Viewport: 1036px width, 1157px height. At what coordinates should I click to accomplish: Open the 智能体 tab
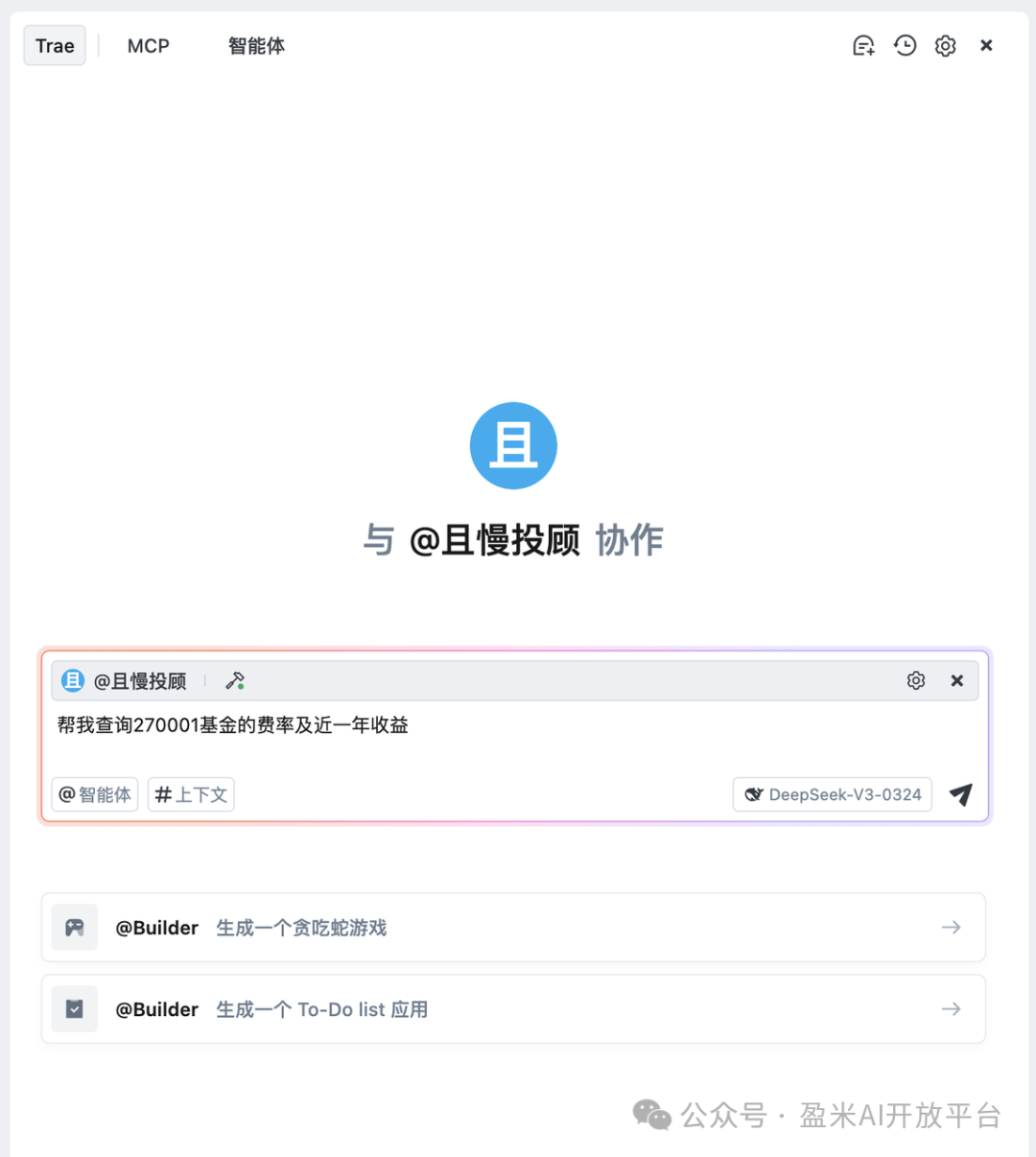(x=256, y=46)
